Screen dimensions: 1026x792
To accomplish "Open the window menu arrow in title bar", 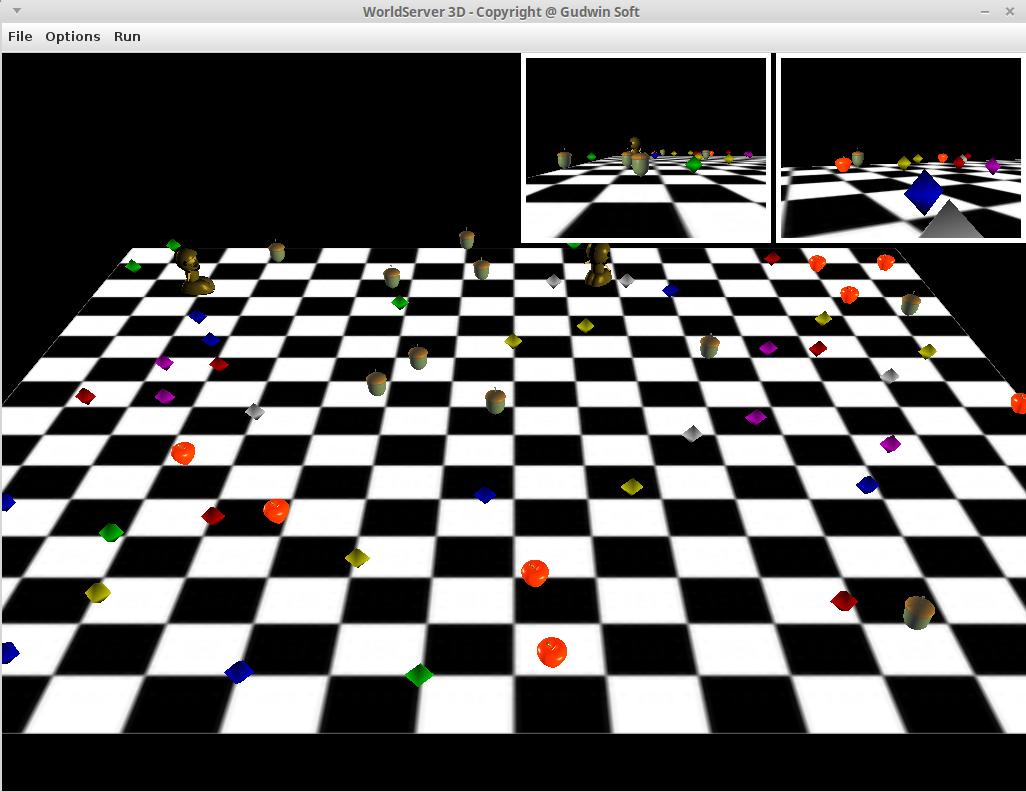I will point(16,11).
